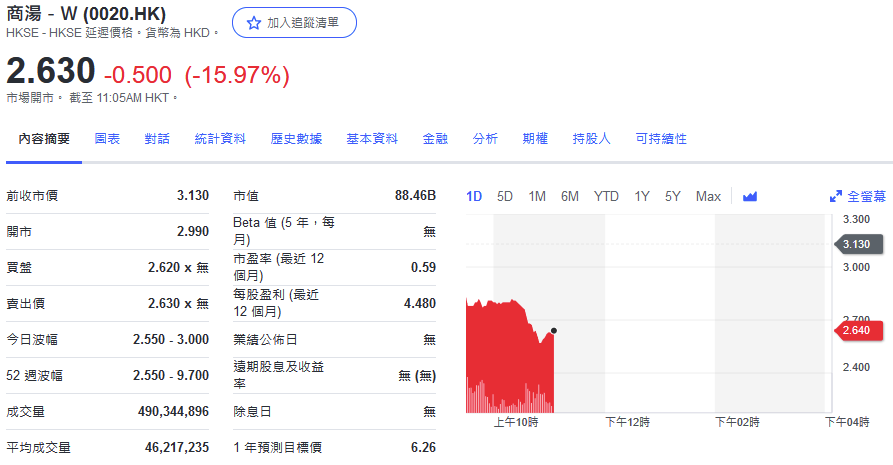Click the black endpoint dot on chart
Screen dimensions: 893x465
point(554,331)
